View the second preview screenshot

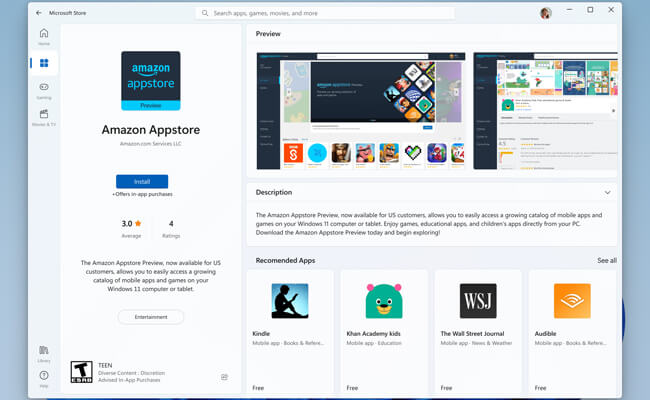pos(545,111)
